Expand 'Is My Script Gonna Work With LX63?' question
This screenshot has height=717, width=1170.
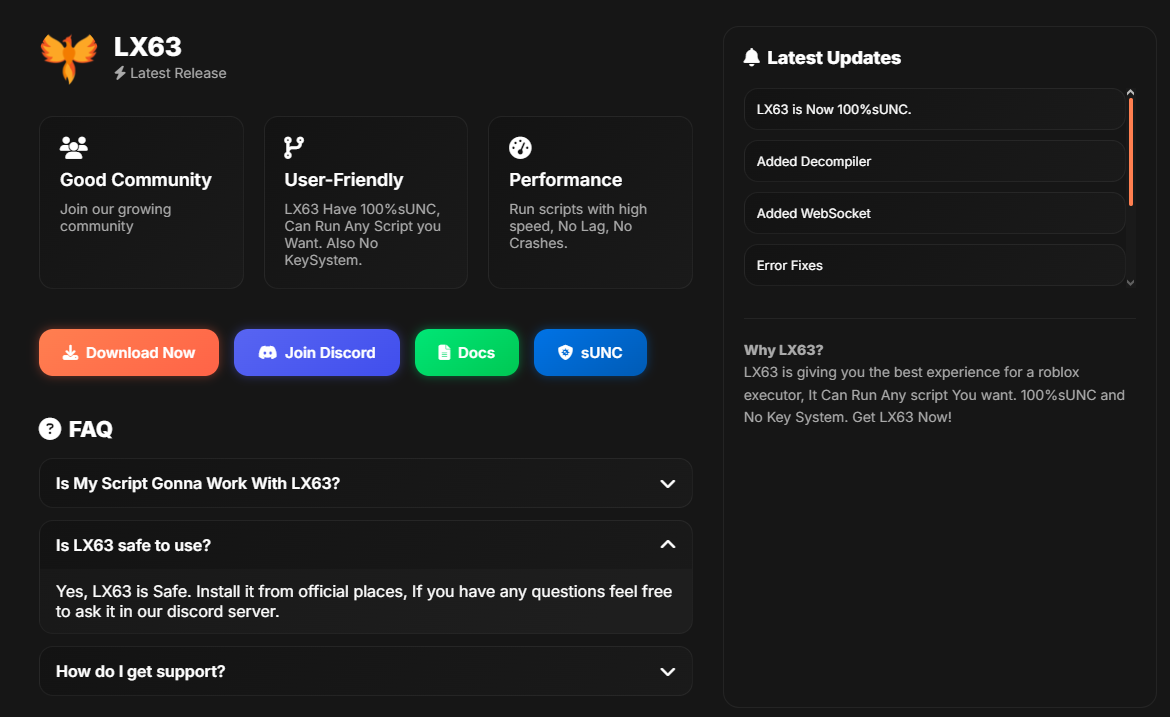point(366,483)
